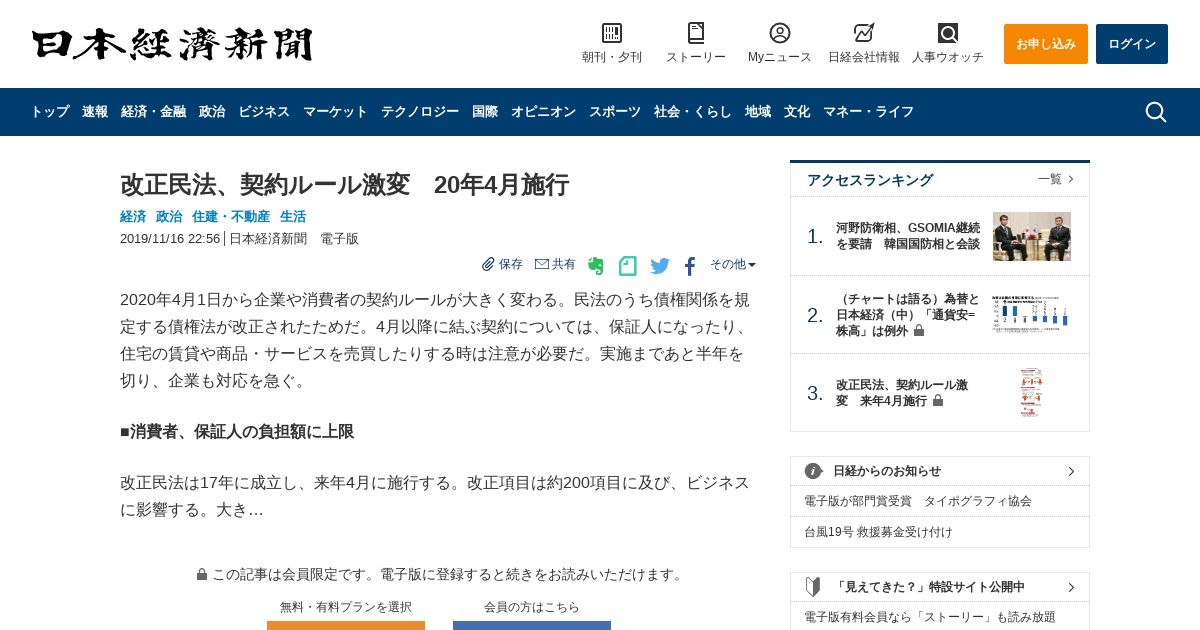Click the orange お申し込み button
The image size is (1200, 630).
coord(1046,44)
